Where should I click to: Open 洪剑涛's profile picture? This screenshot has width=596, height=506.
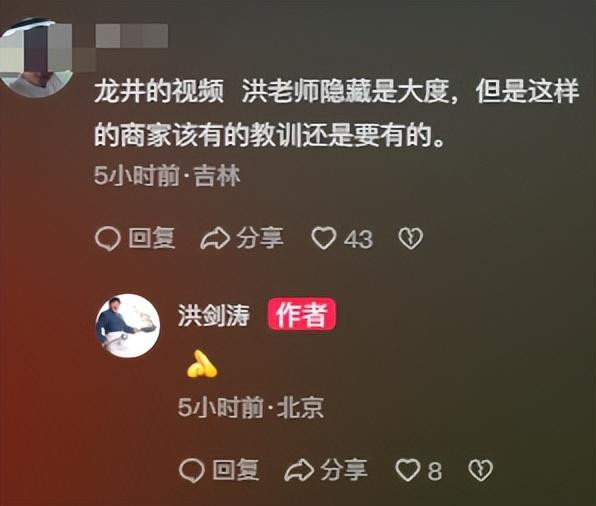tap(127, 325)
